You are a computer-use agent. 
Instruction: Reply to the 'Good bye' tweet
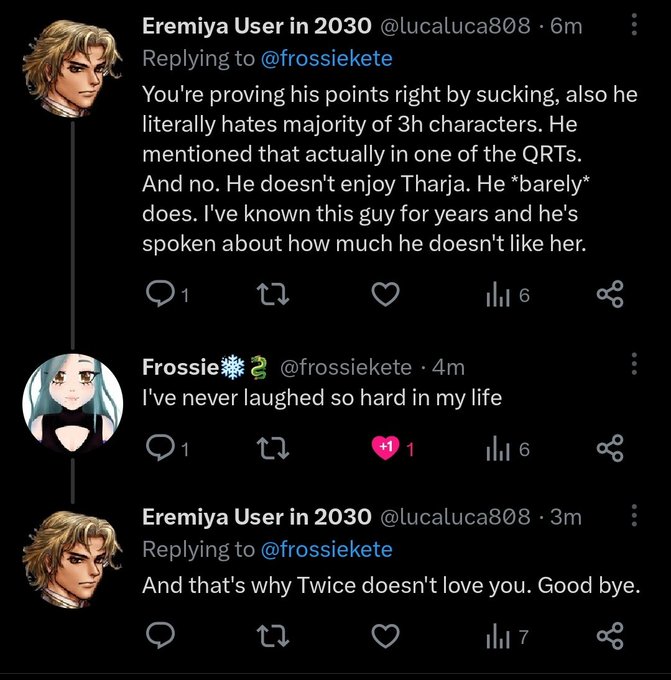click(160, 635)
